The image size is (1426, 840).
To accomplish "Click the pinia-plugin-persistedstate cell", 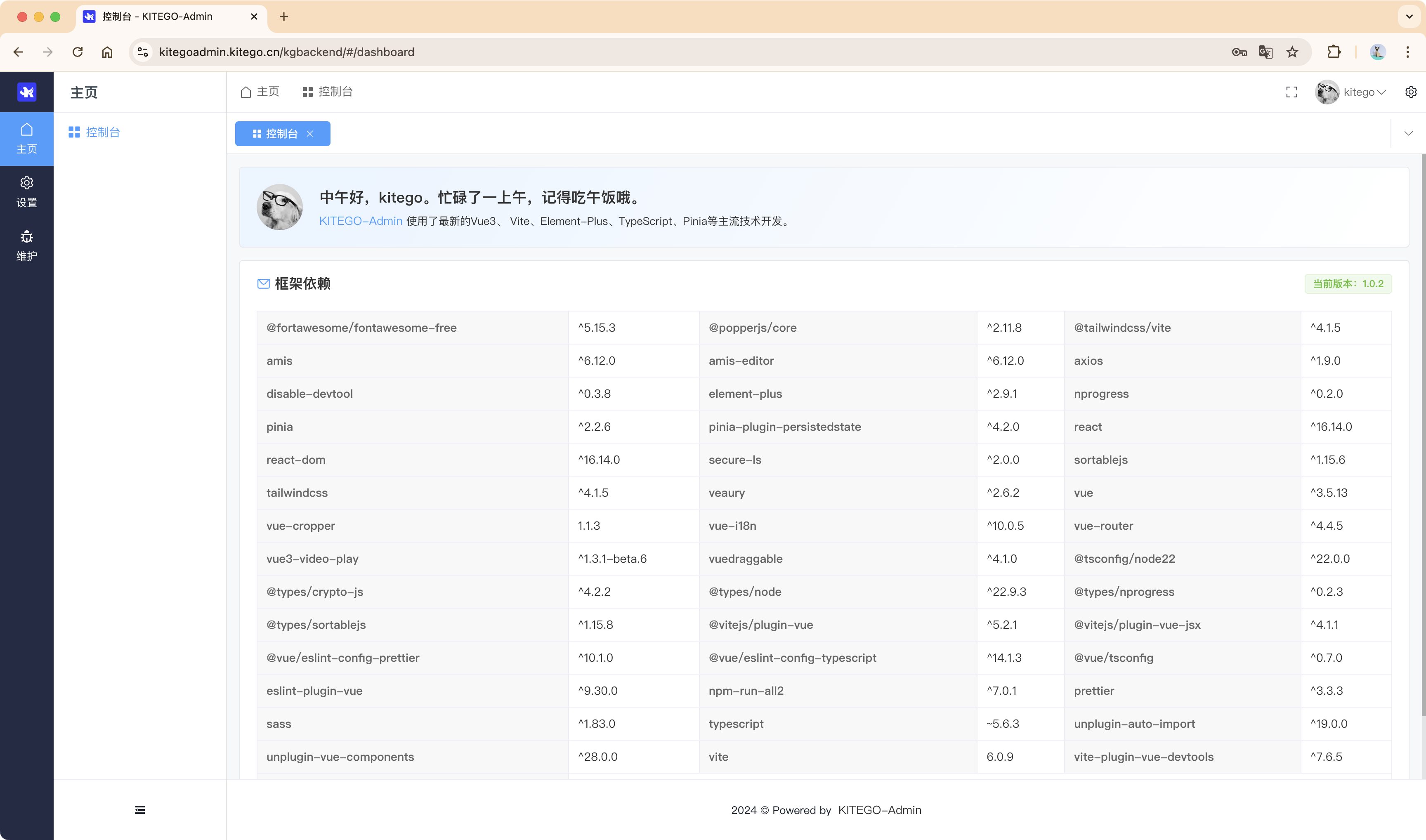I will click(838, 426).
